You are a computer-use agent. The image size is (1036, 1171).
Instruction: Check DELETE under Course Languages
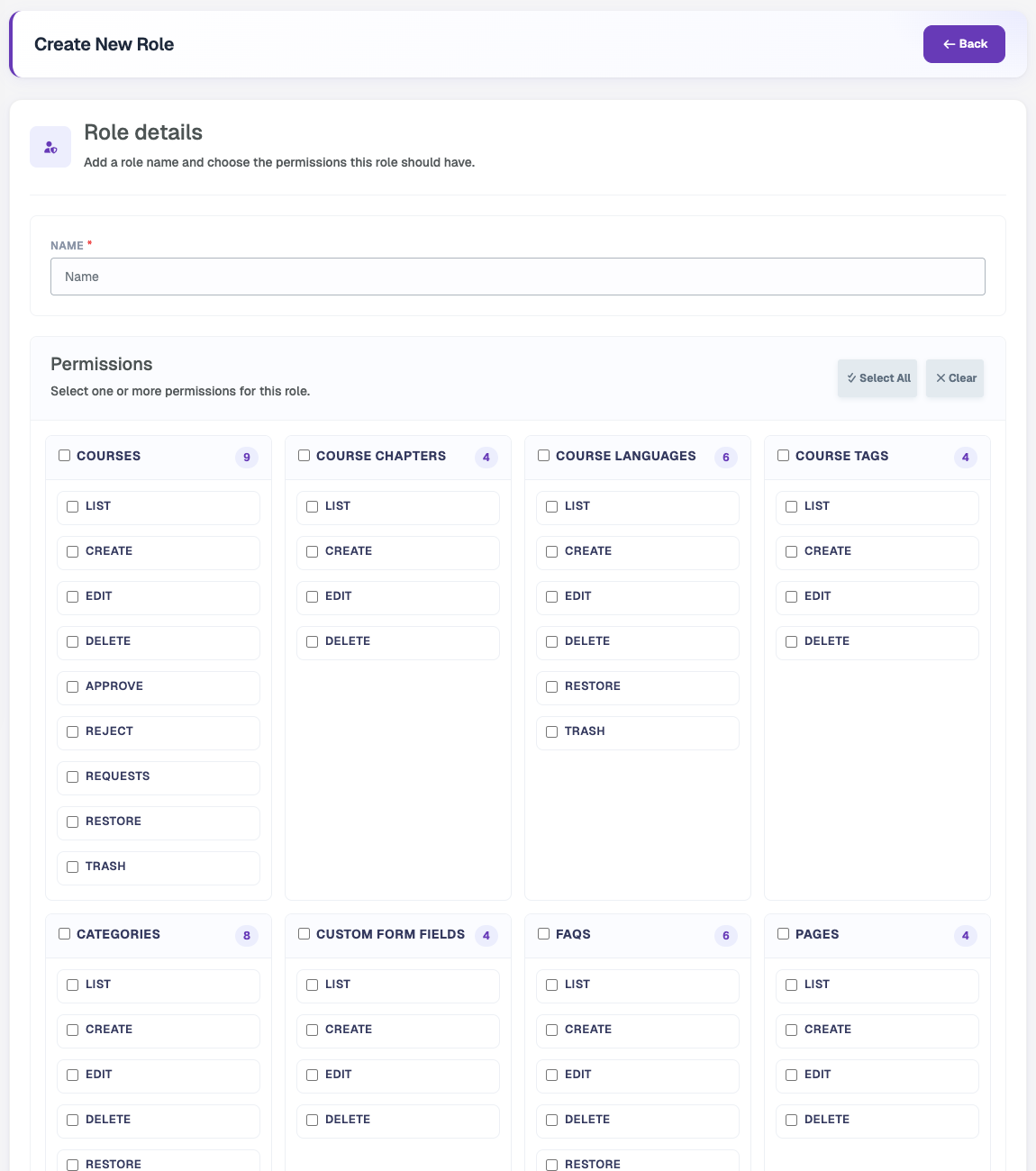[552, 642]
